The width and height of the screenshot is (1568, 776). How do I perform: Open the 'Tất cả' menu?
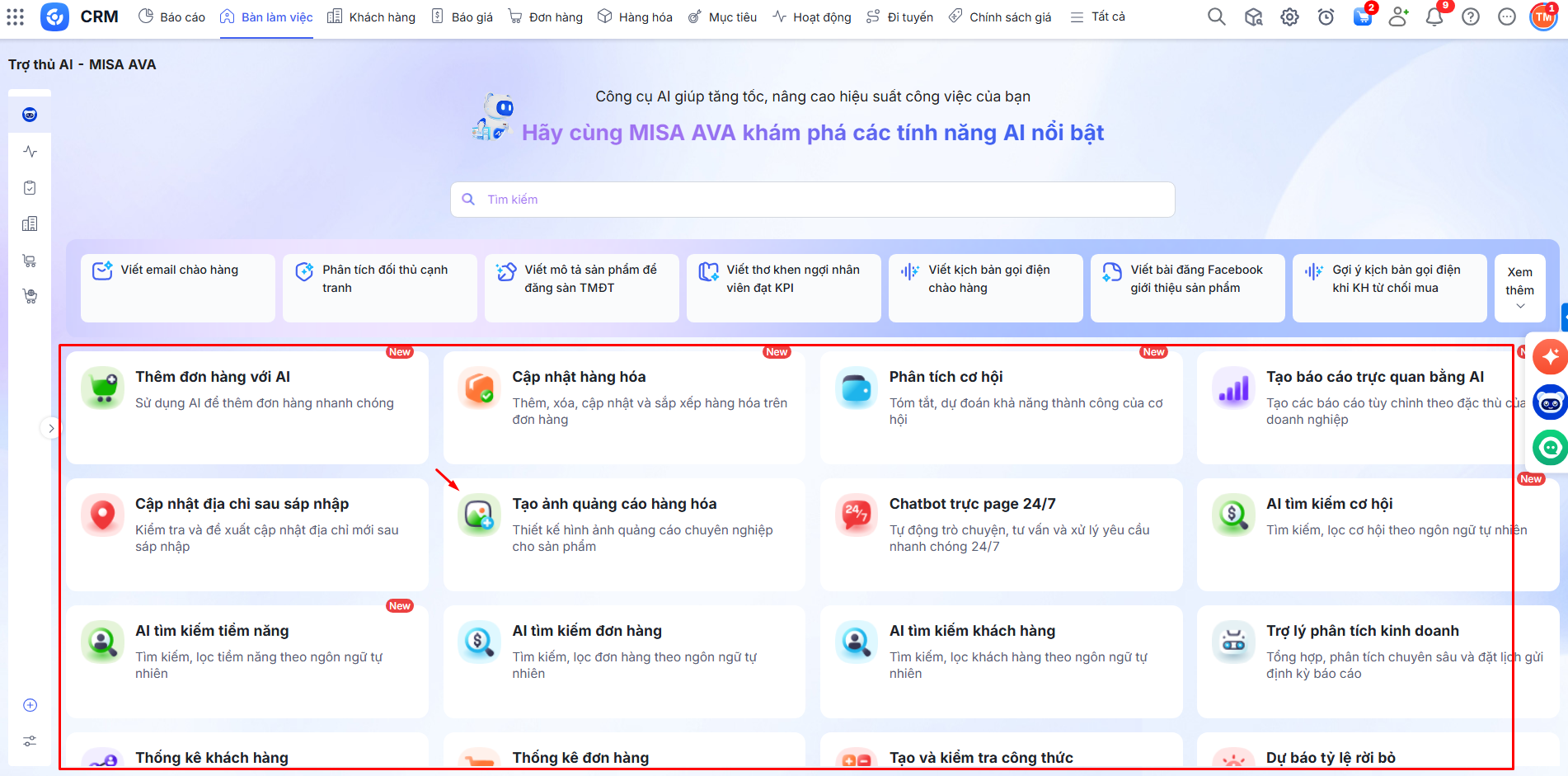1097,16
